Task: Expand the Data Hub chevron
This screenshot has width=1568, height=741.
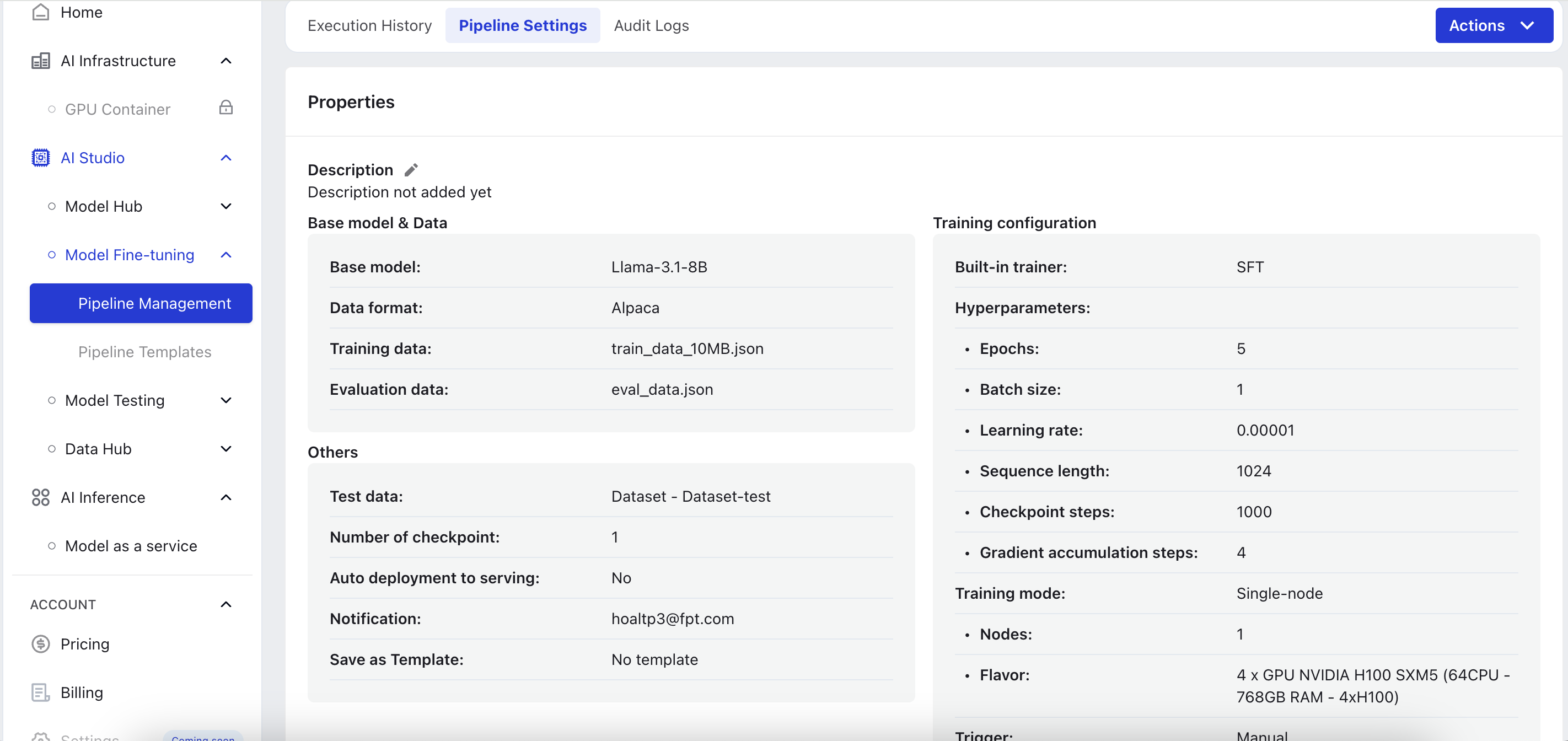Action: pyautogui.click(x=226, y=449)
